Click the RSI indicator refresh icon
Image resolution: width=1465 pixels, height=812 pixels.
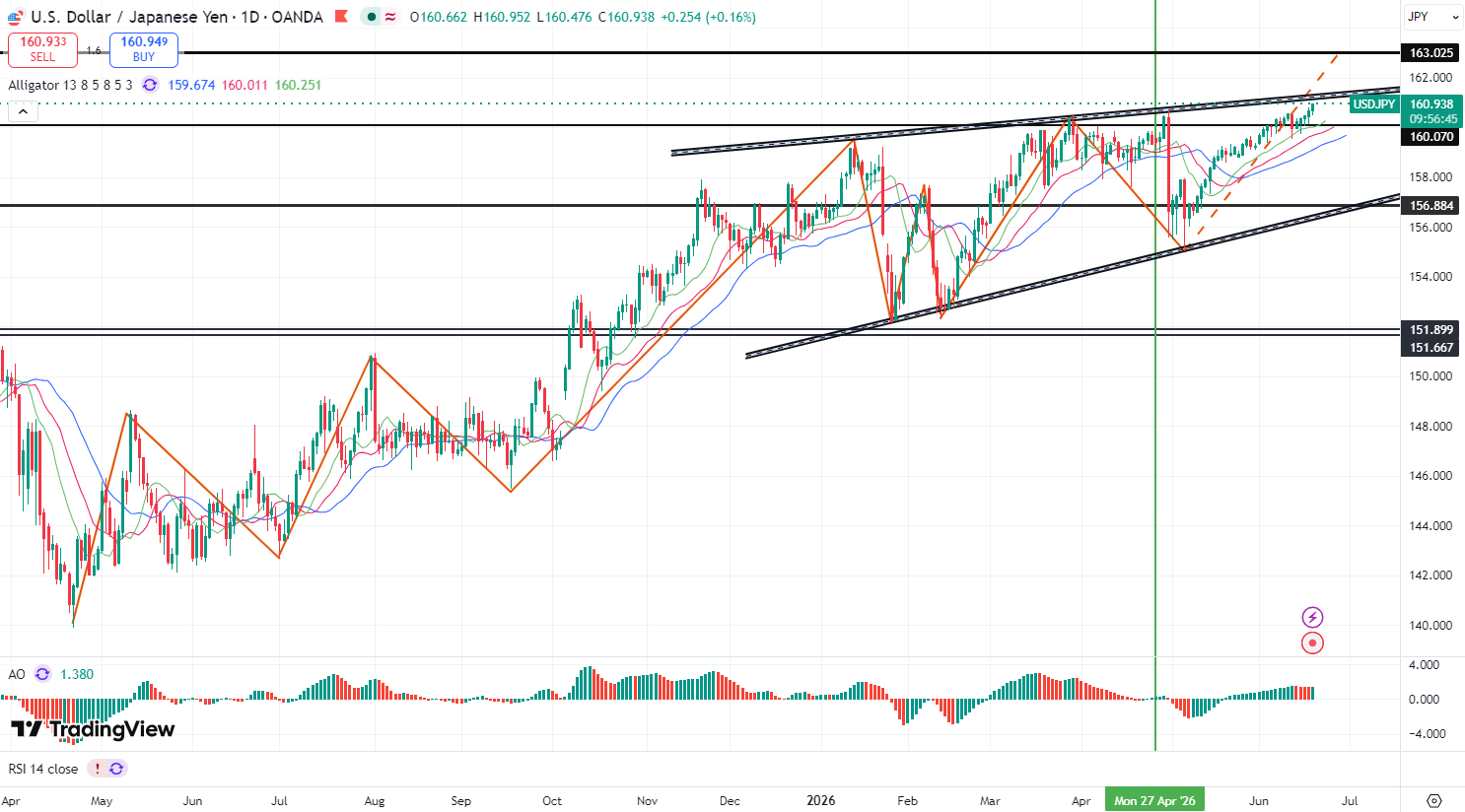[116, 769]
